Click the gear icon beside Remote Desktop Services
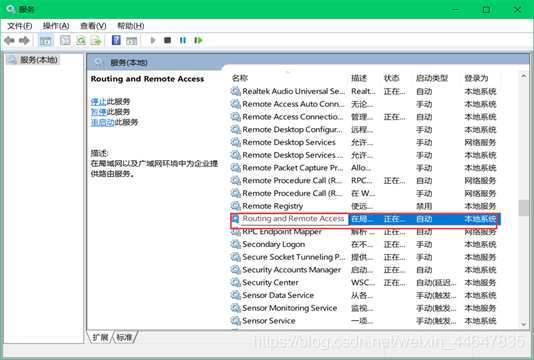The height and width of the screenshot is (360, 534). [x=235, y=142]
